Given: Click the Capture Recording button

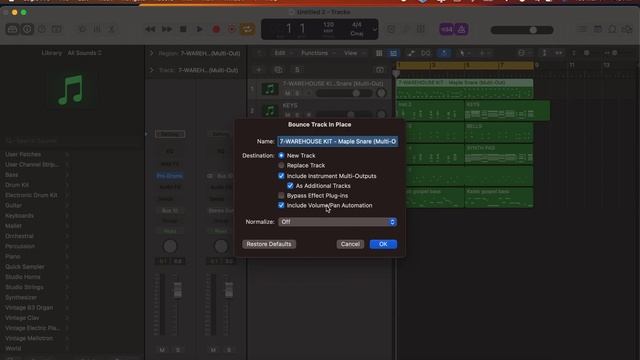Looking at the screenshot, I should pyautogui.click(x=231, y=29).
